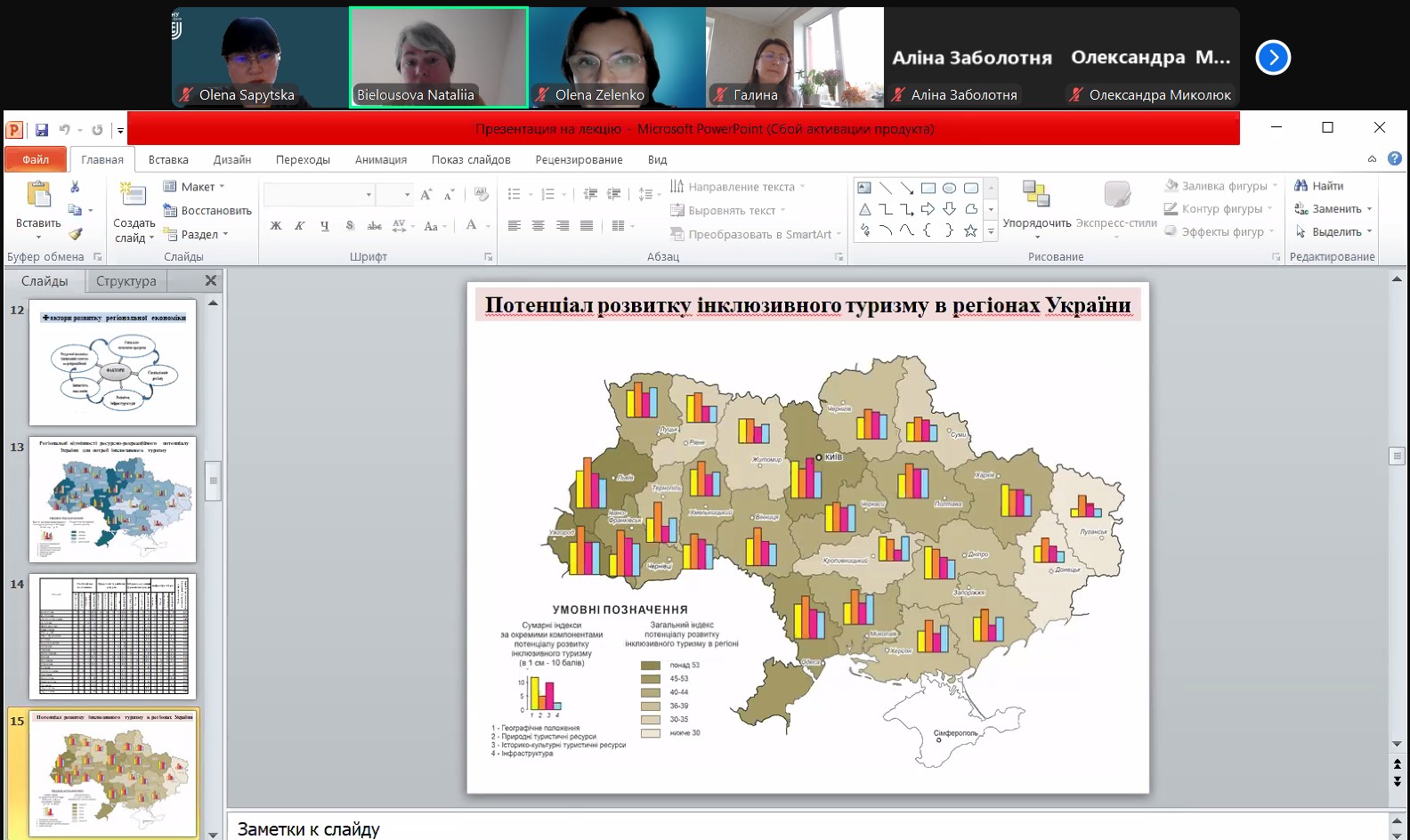
Task: Expand the shapes gallery more button
Action: click(991, 231)
